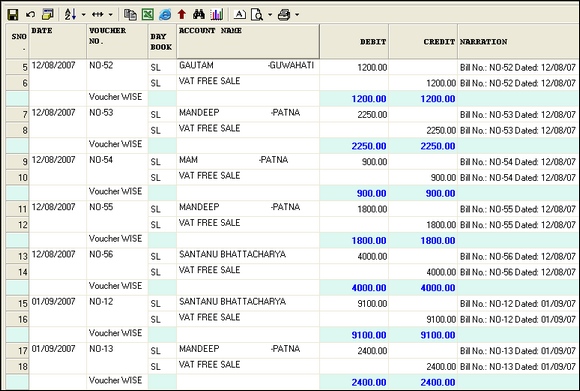
Task: Click the debit amount 4000.00 in row 13
Action: [372, 256]
